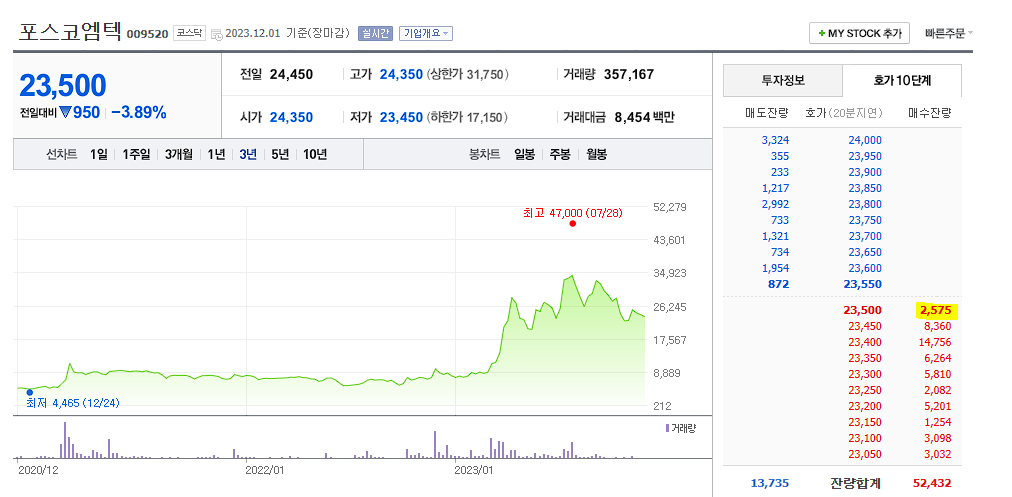Expand the 빠른주문 dropdown
1012x497 pixels.
click(x=949, y=34)
